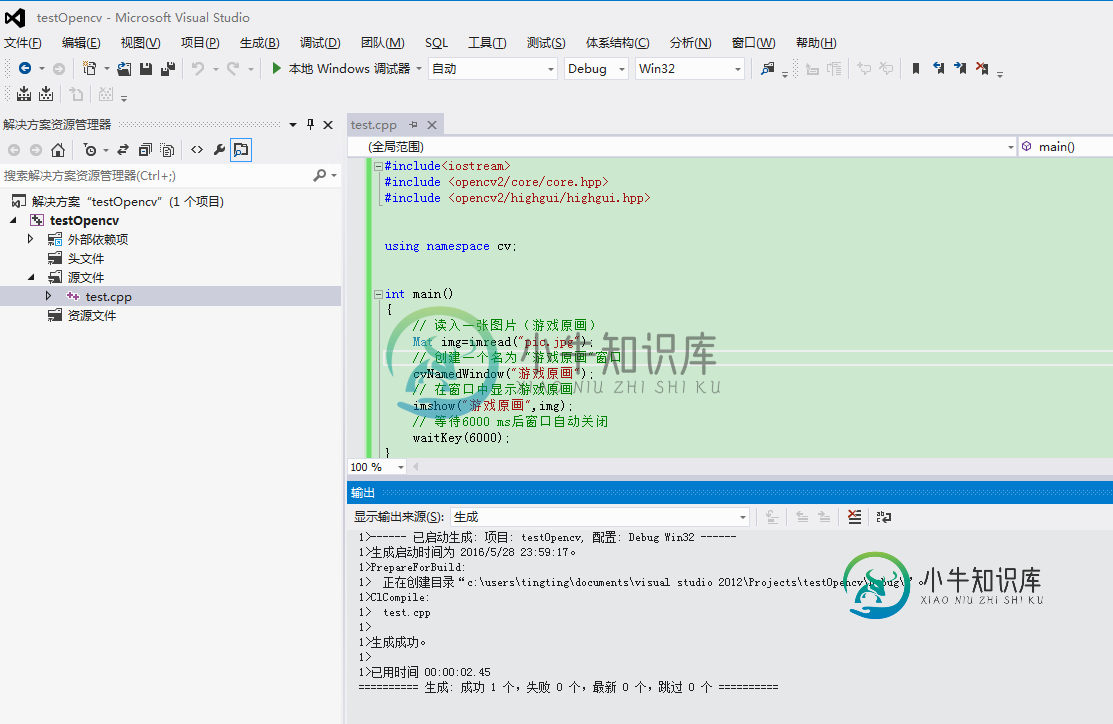Open the Solution Explorer window options dropdown
Viewport: 1113px width, 724px height.
pyautogui.click(x=292, y=124)
